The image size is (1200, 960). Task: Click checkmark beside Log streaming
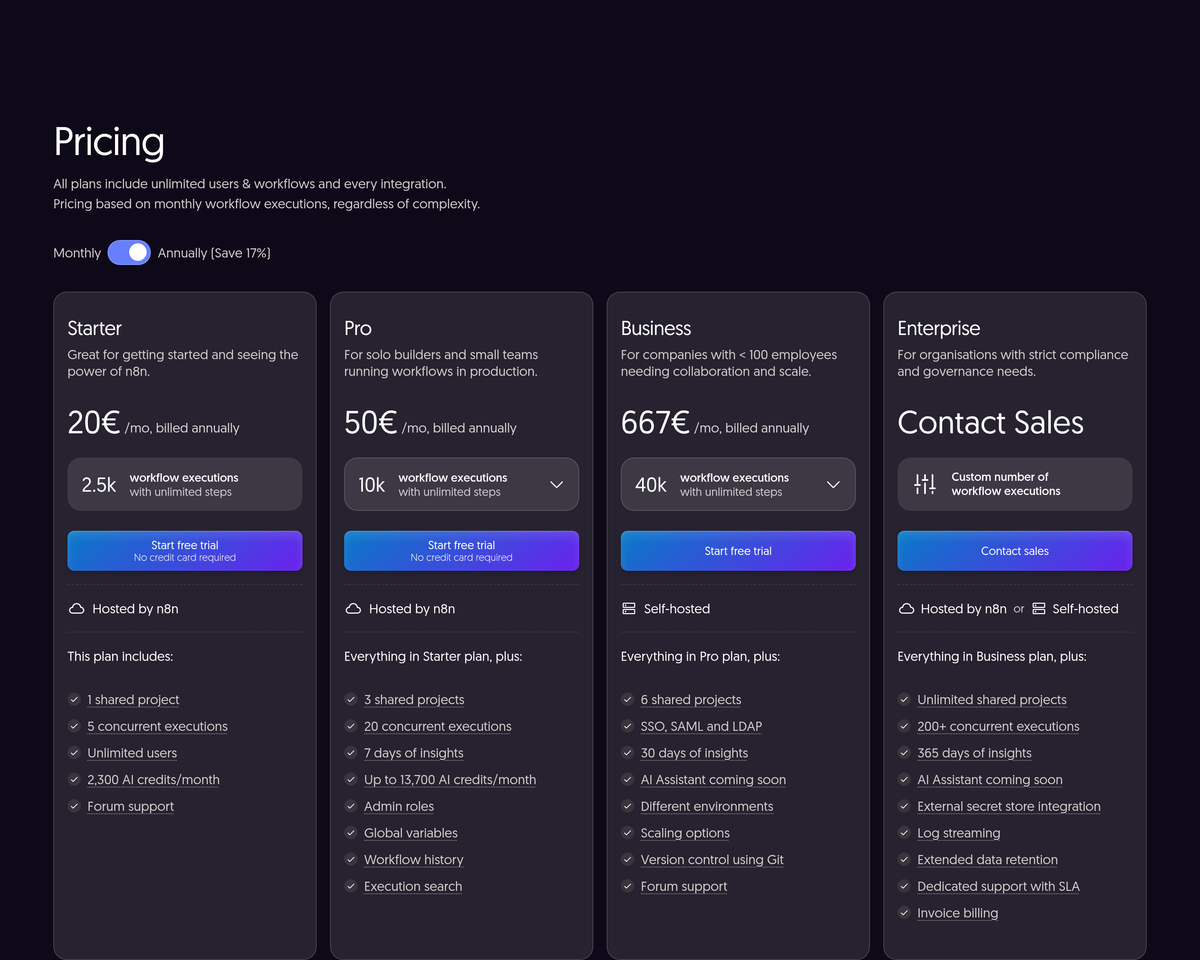904,833
